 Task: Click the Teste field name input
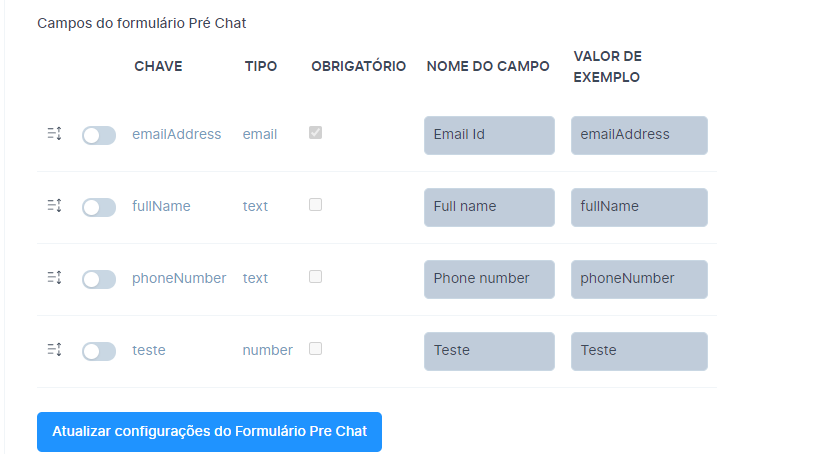(489, 351)
